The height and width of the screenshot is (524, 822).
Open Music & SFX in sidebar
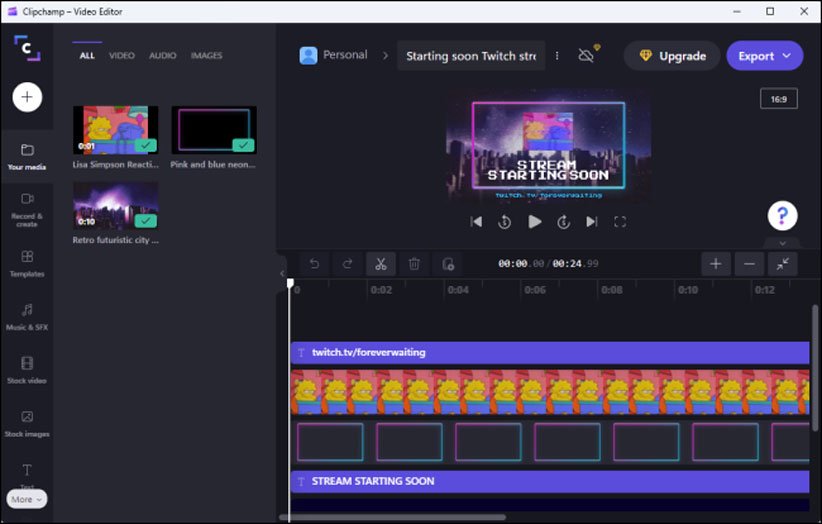click(x=27, y=316)
